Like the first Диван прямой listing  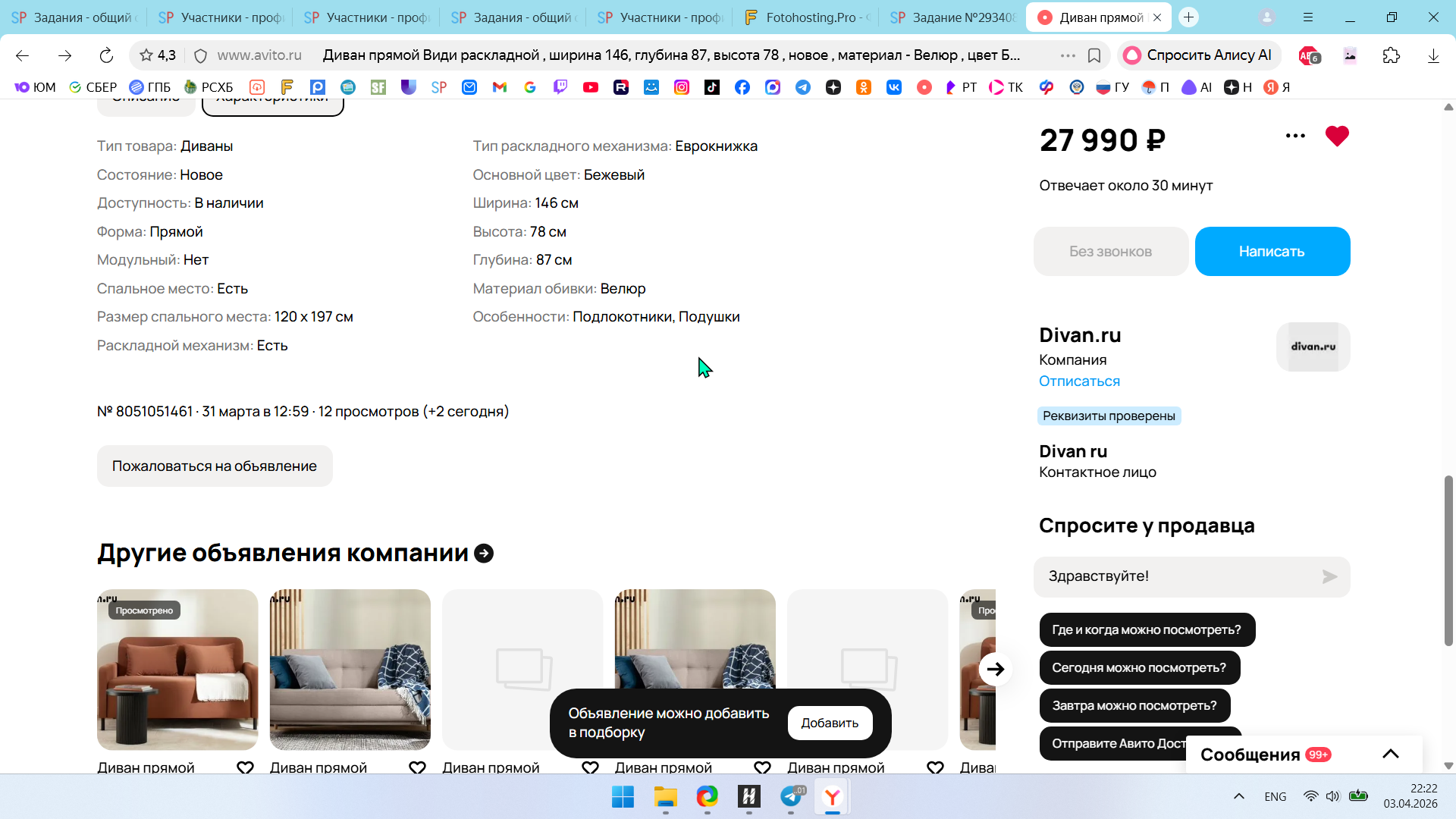tap(245, 767)
